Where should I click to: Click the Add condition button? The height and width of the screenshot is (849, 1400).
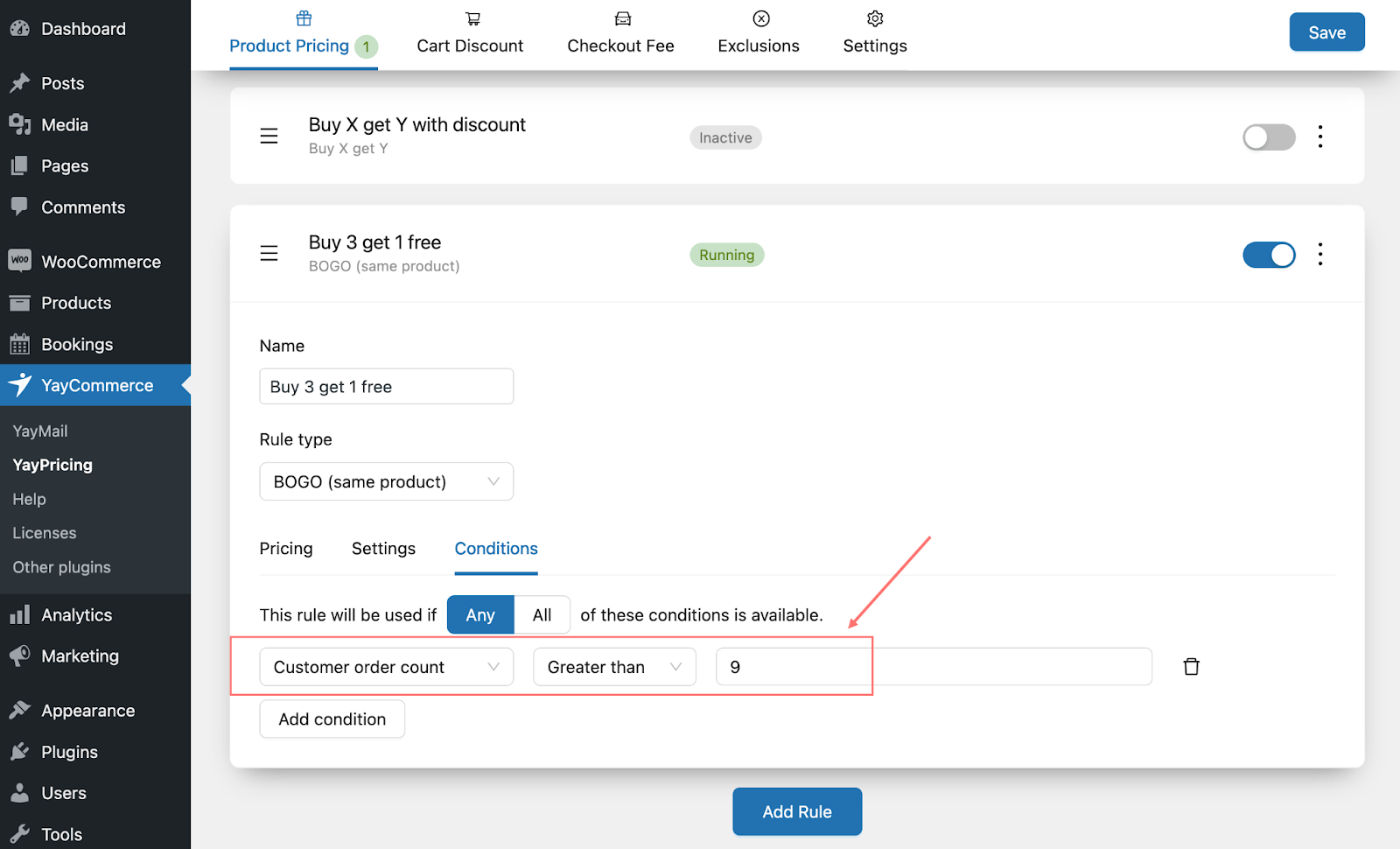click(x=332, y=719)
